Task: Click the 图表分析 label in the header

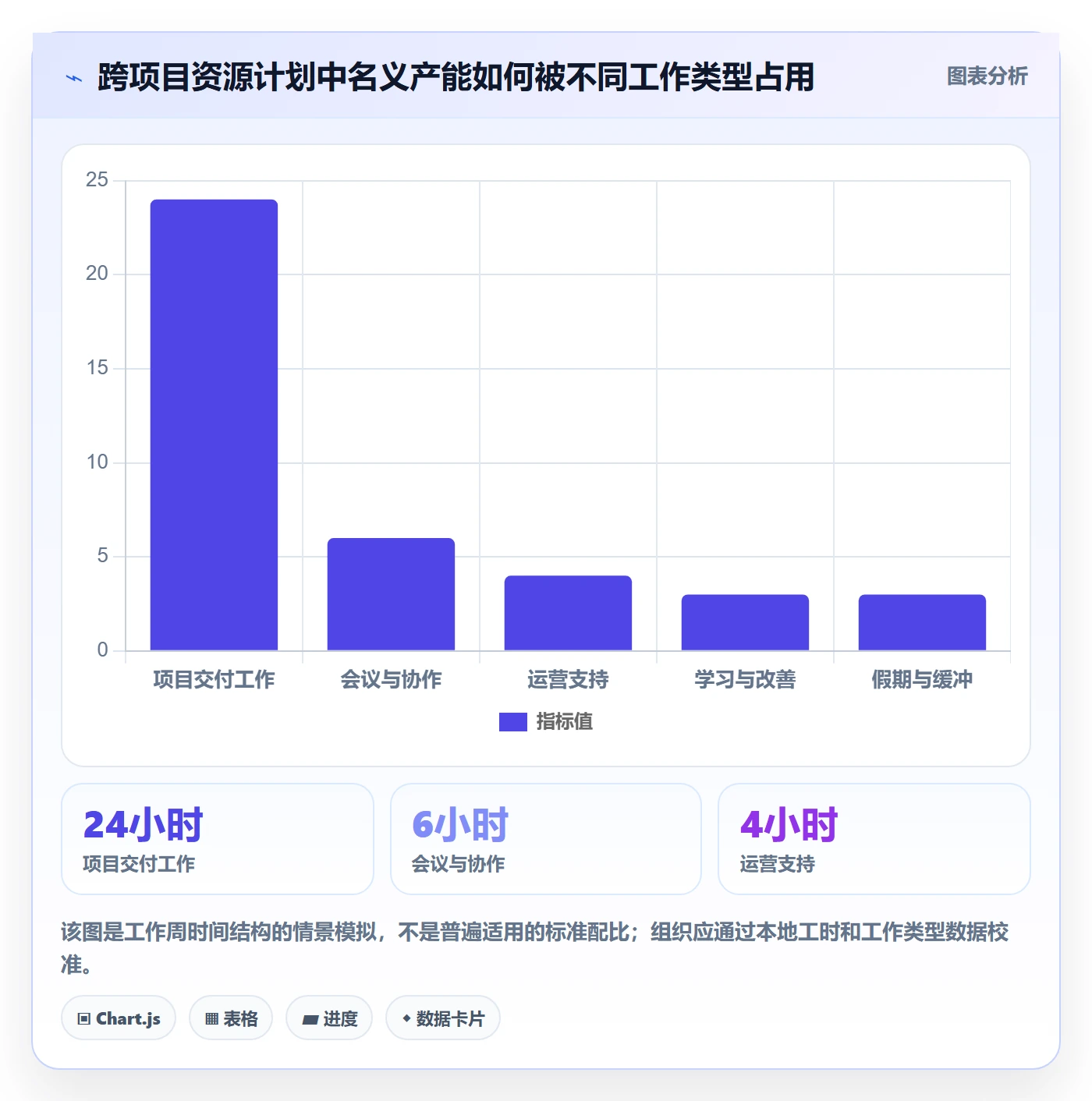Action: (x=987, y=76)
